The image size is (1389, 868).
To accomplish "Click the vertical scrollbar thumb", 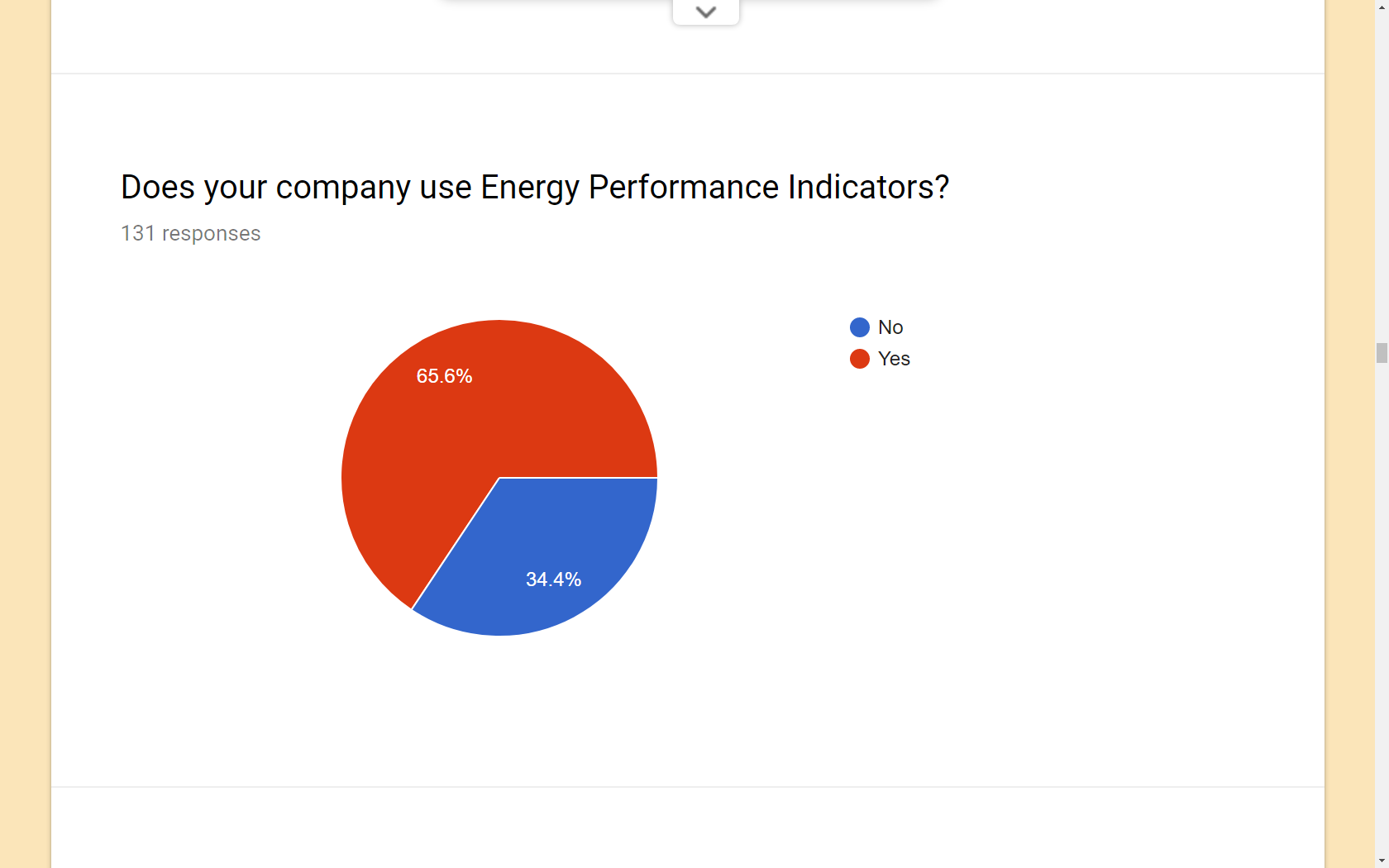I will [1382, 353].
